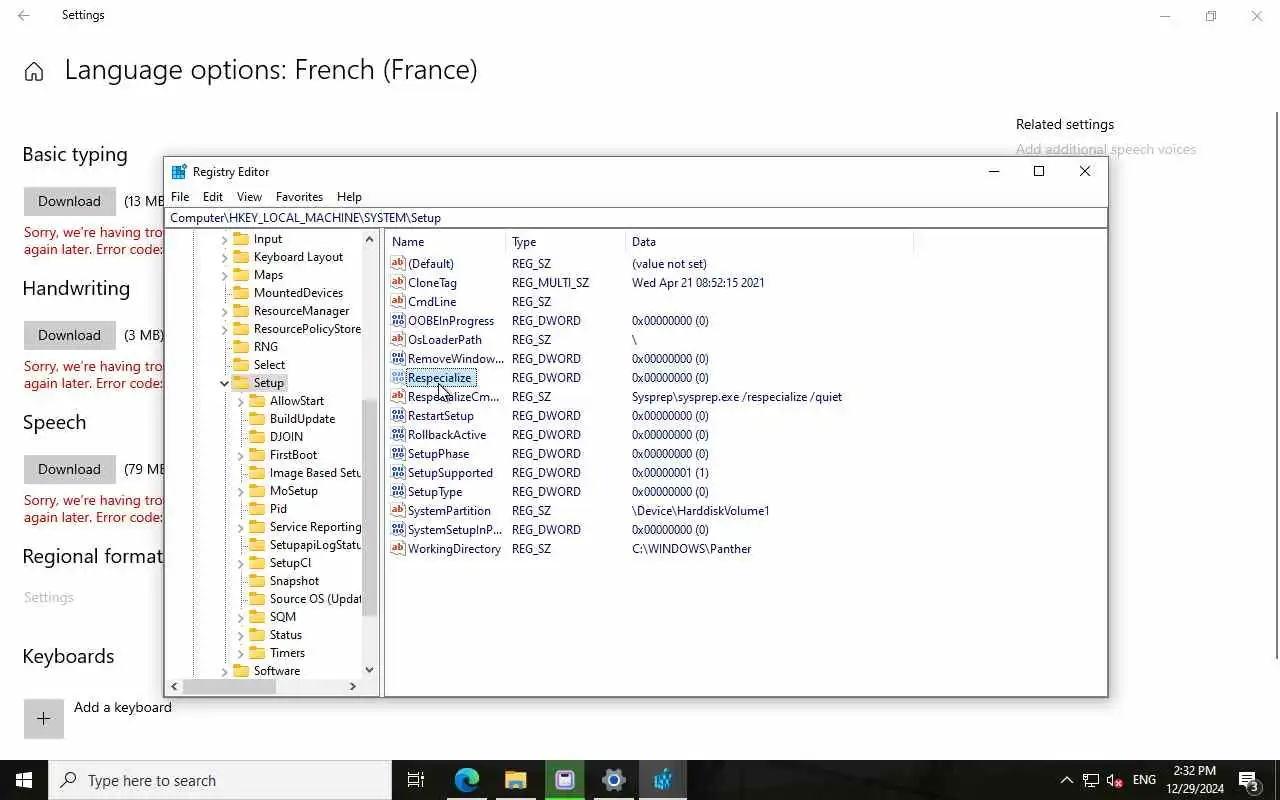Click the OOBEInProgress DWORD icon
This screenshot has width=1280, height=800.
[398, 321]
